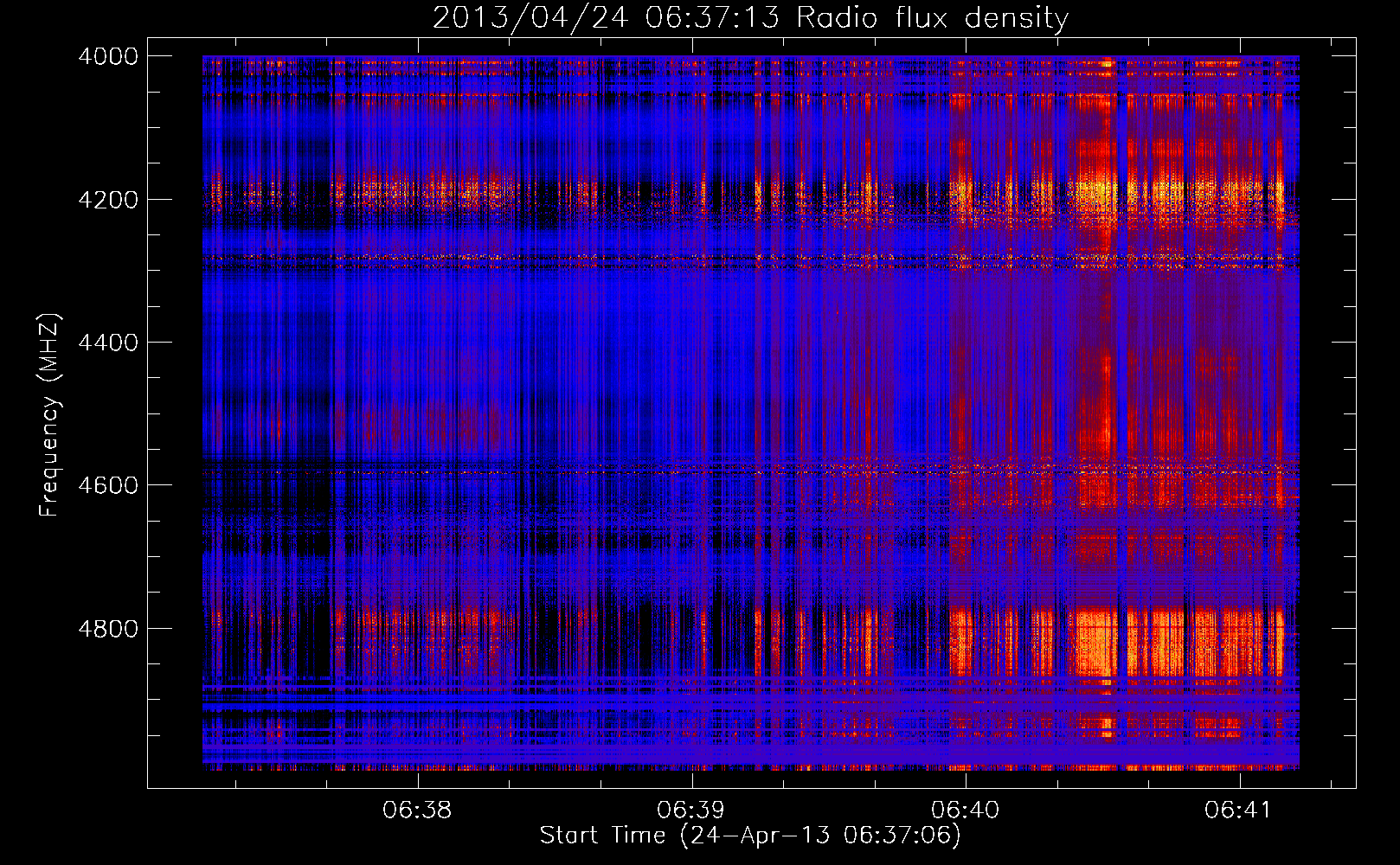Click the "Start Time (24-Apr-13 06:37:06)" axis label
This screenshot has height=865, width=1400.
click(x=750, y=836)
